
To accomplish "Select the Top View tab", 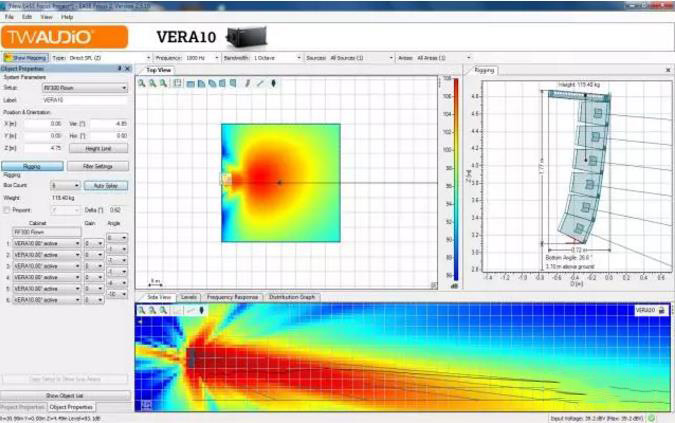I will (x=158, y=70).
